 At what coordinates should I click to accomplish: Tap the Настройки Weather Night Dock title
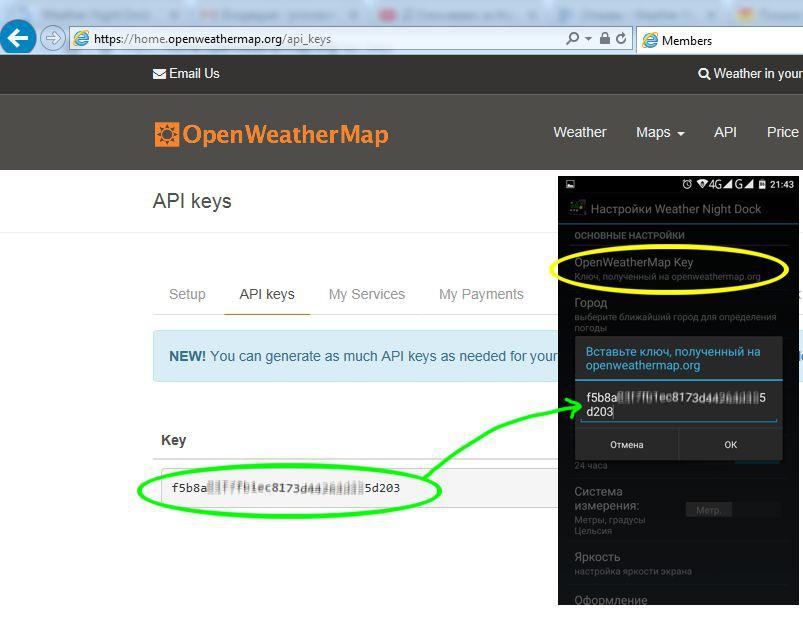675,209
